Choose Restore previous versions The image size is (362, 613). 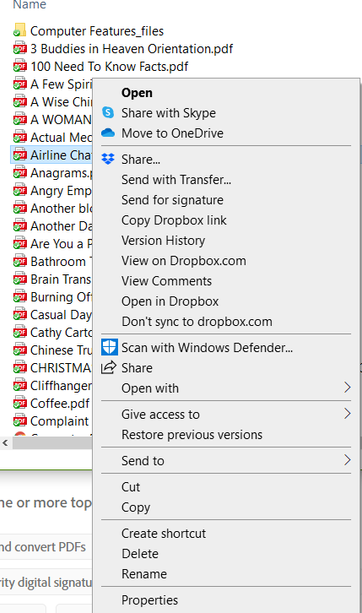click(192, 435)
